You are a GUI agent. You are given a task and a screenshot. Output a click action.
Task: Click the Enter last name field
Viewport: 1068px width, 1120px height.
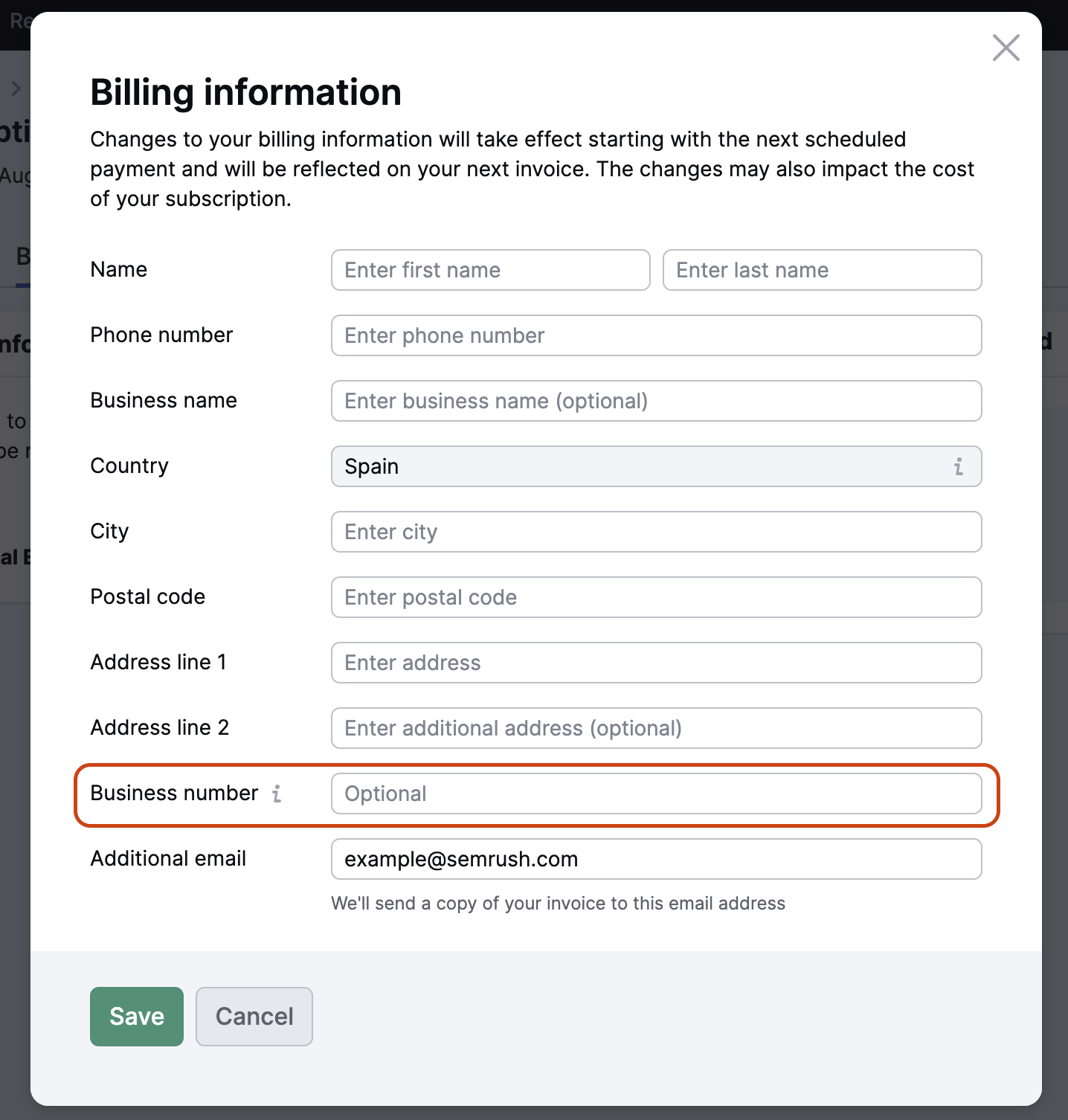822,270
